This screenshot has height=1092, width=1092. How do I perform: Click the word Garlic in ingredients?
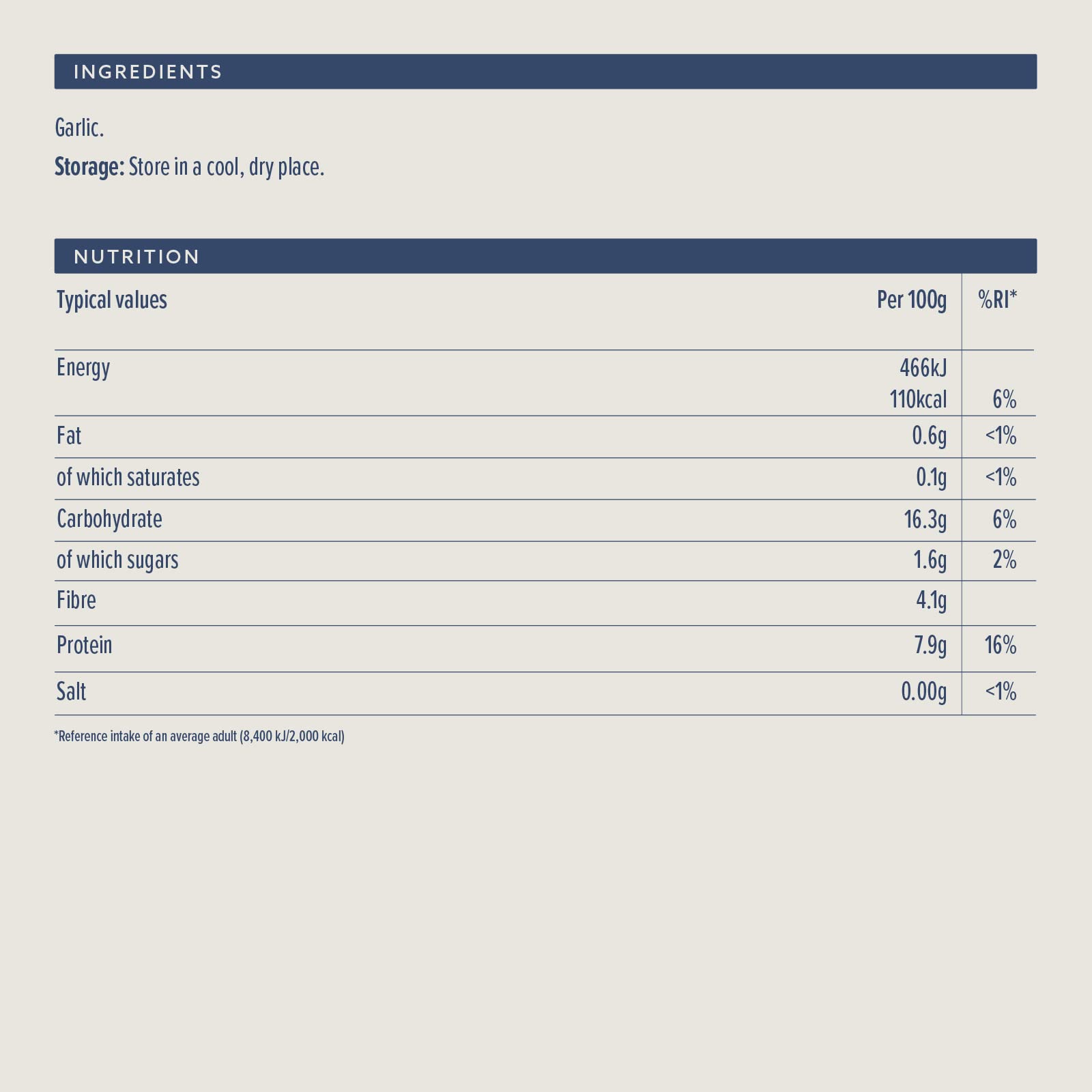coord(79,128)
